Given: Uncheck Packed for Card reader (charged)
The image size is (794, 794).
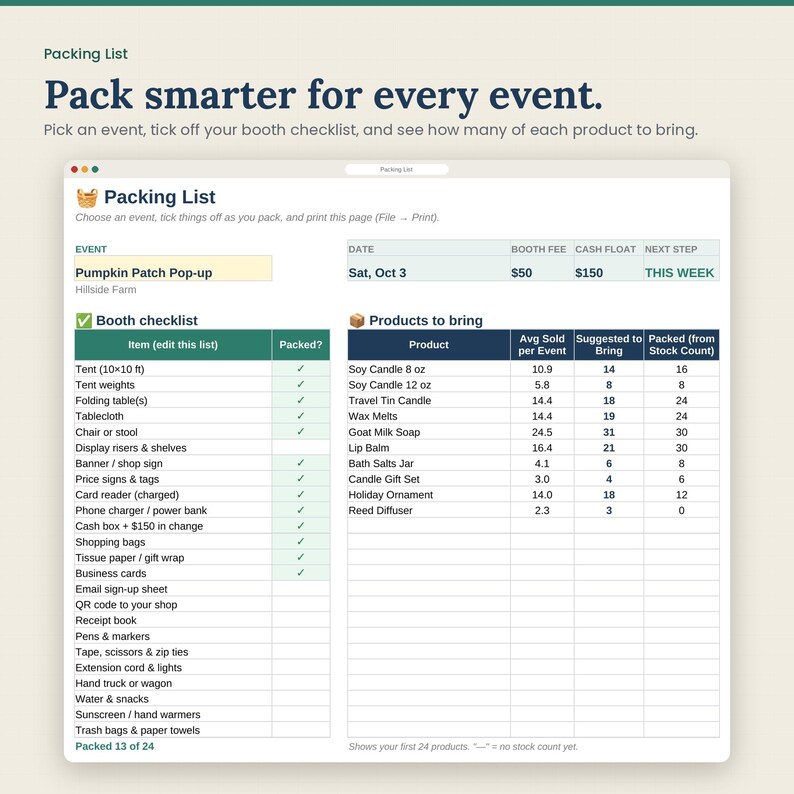Looking at the screenshot, I should coord(301,494).
